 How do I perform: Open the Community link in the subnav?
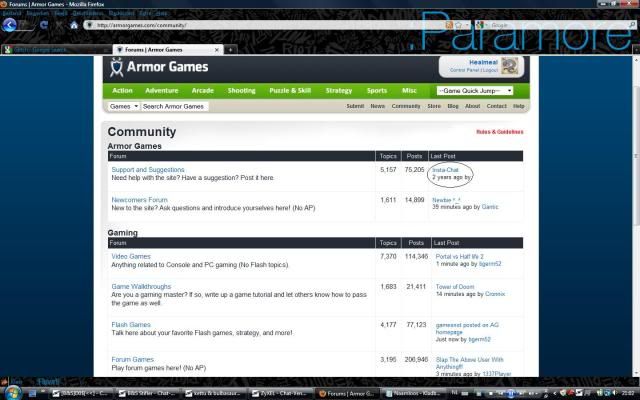406,106
